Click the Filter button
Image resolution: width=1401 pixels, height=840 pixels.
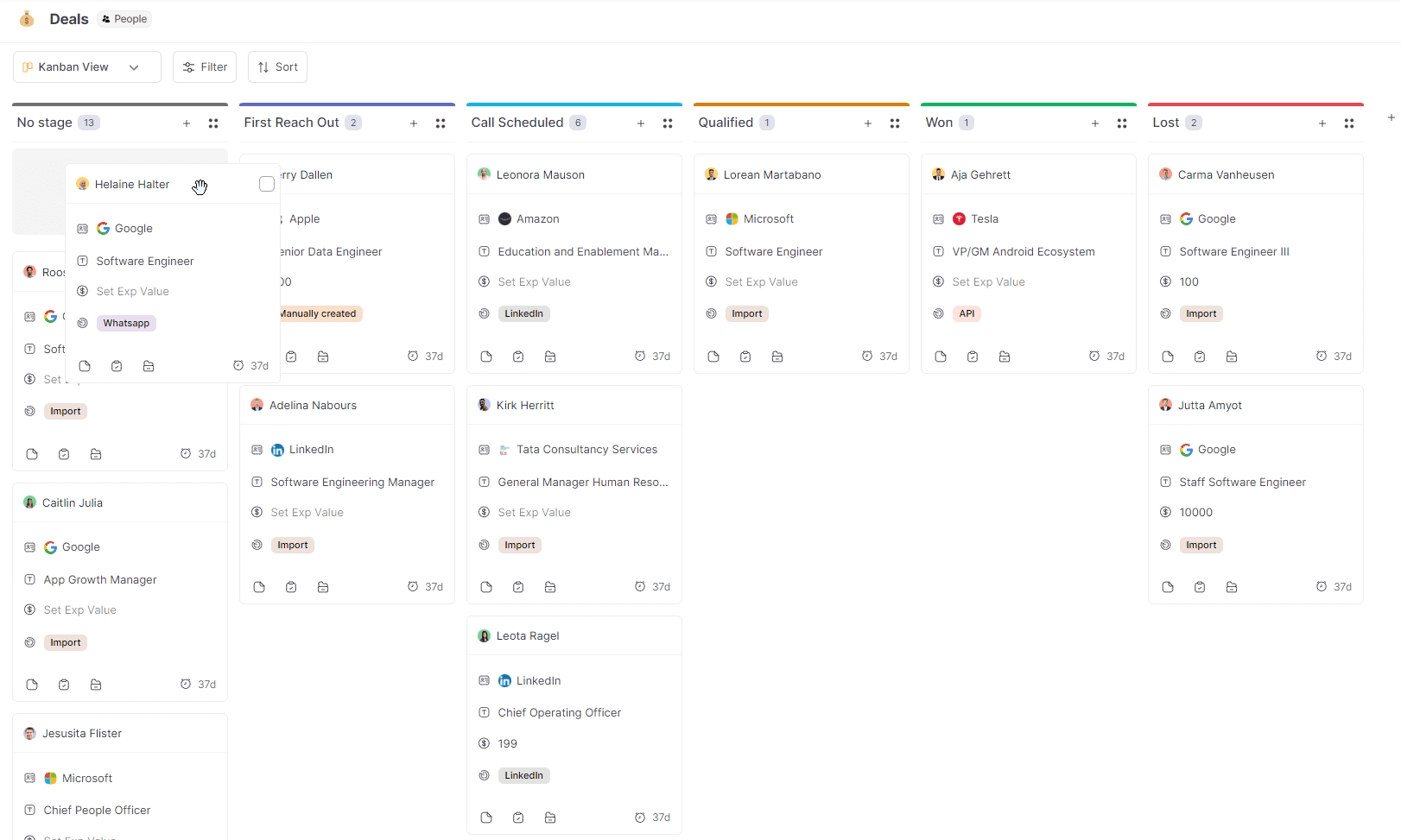(x=204, y=66)
